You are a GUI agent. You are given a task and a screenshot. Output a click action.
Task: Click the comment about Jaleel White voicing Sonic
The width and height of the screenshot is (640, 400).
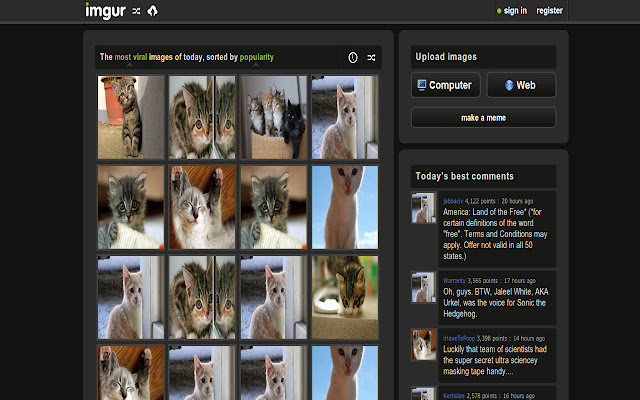[496, 303]
